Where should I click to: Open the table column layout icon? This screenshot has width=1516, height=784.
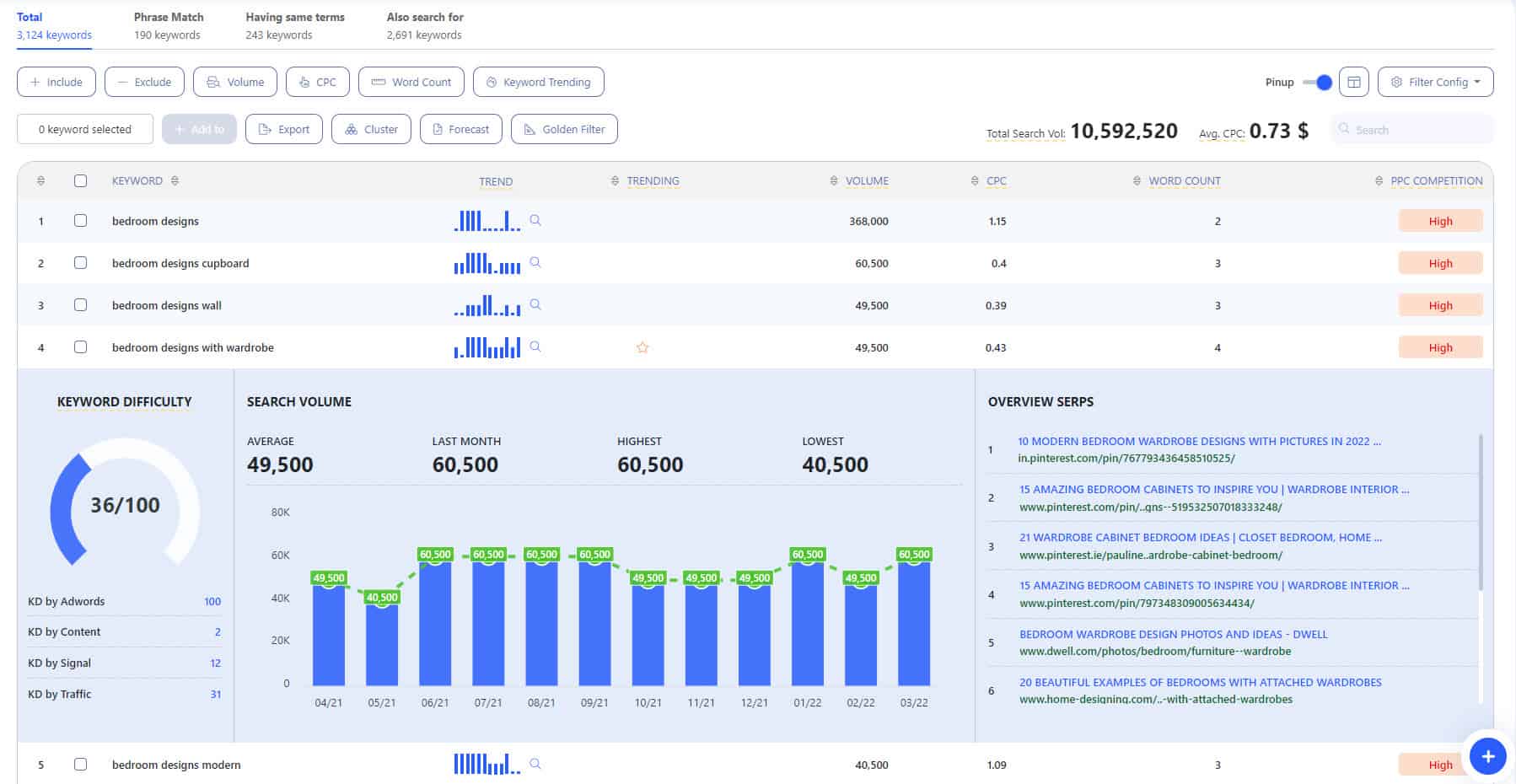pyautogui.click(x=1354, y=82)
